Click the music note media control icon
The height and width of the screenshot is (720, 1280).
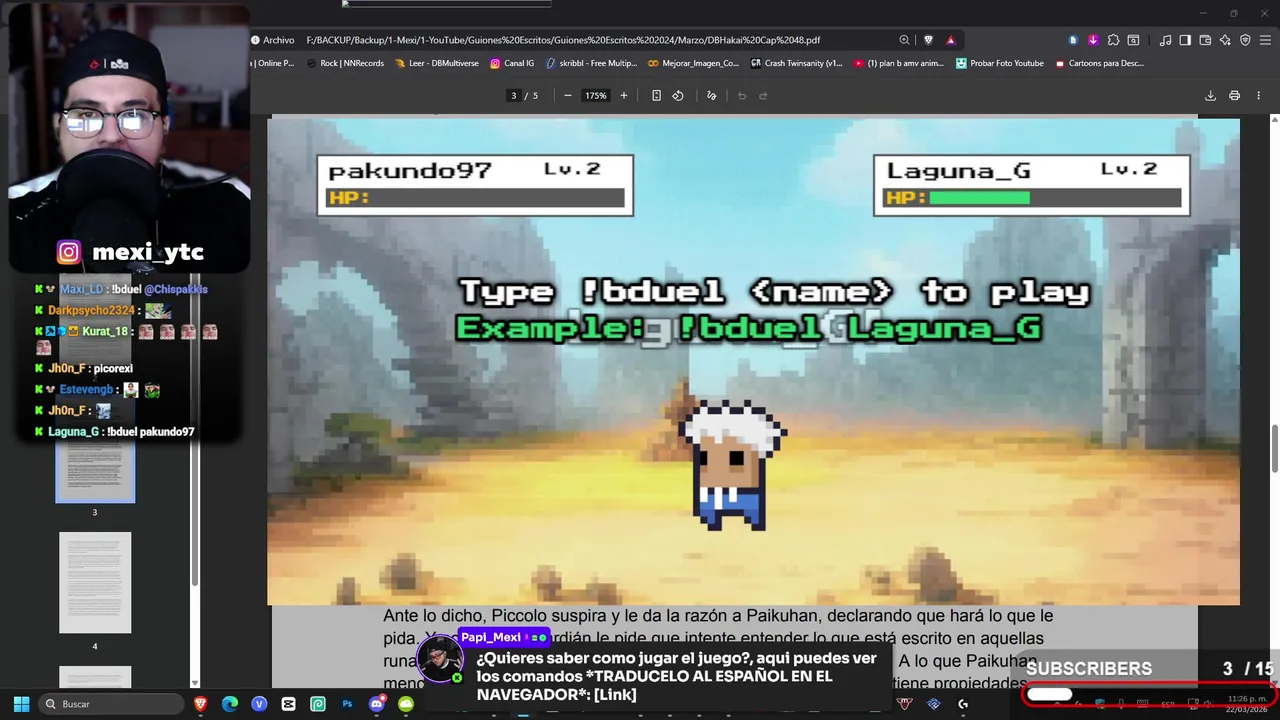1166,40
